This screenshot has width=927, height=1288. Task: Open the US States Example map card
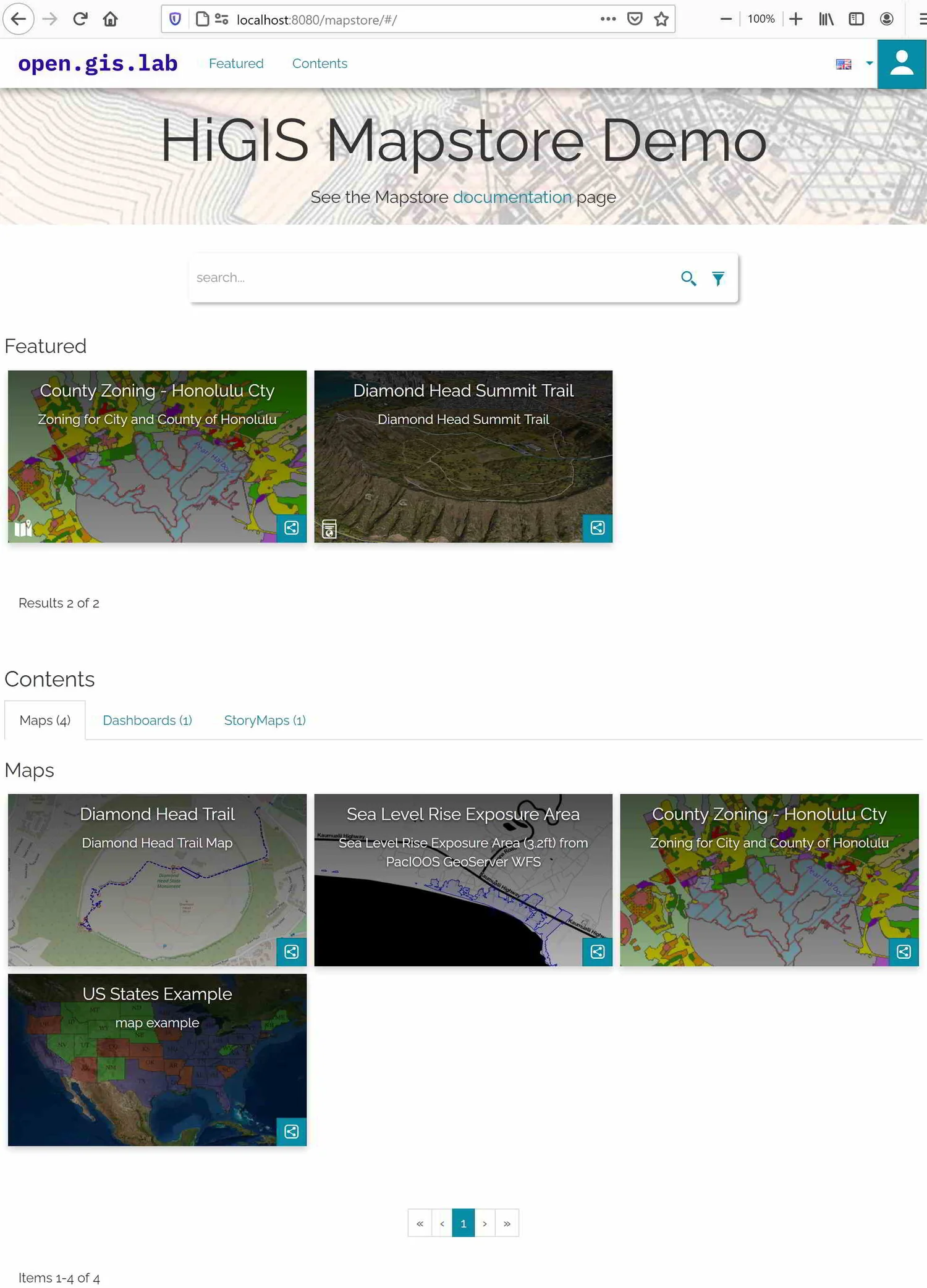(157, 1059)
